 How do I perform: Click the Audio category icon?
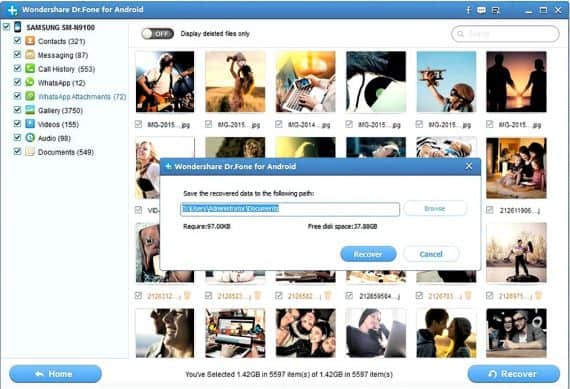click(x=30, y=137)
